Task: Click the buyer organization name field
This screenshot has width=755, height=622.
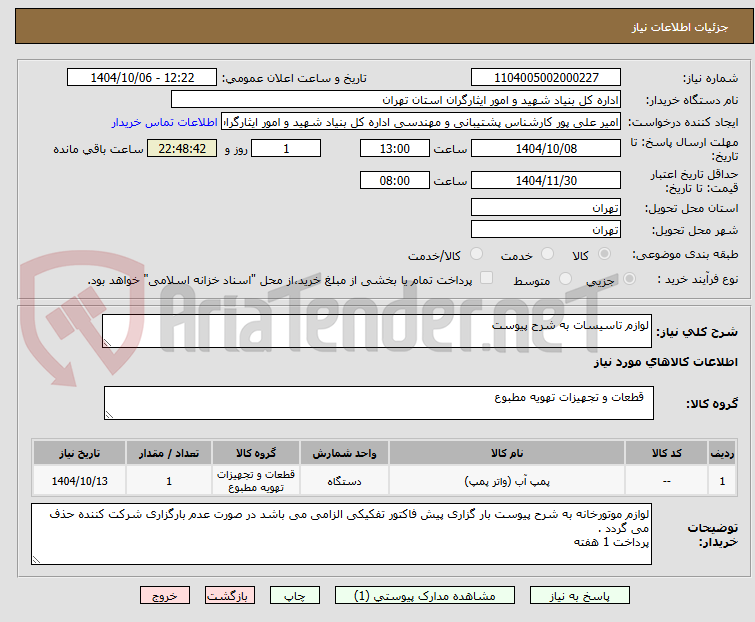Action: click(x=396, y=100)
